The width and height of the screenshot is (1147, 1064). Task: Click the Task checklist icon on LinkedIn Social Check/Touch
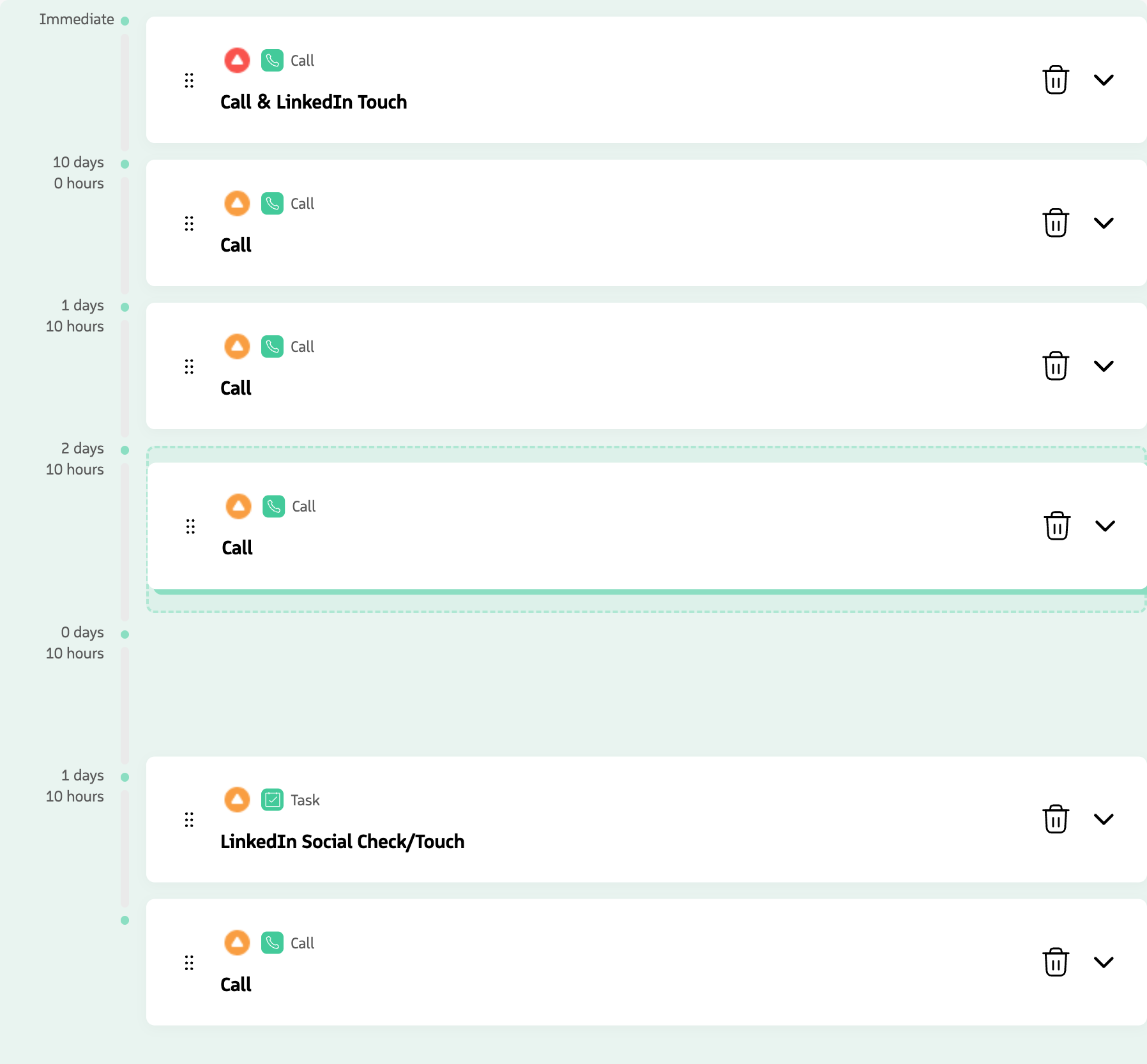[x=272, y=799]
